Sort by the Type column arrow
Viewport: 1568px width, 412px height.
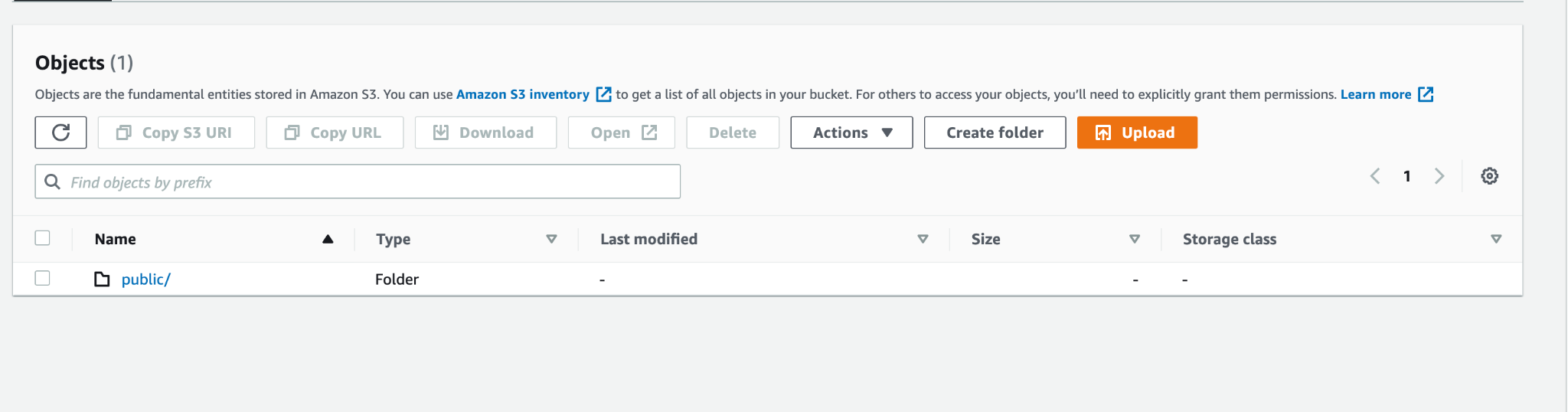click(x=551, y=239)
